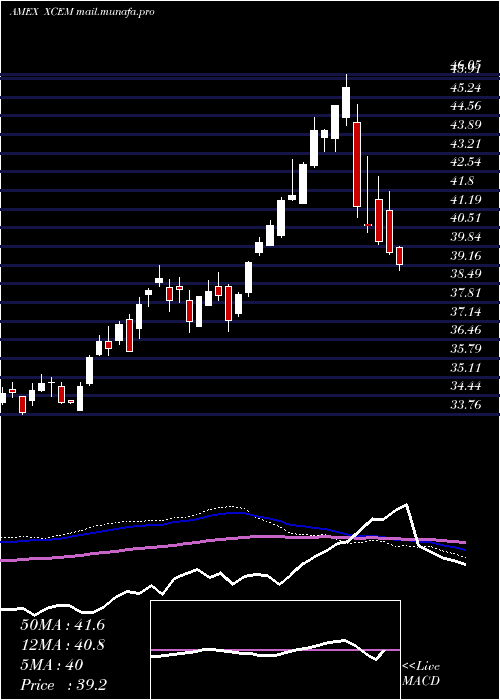500x700 pixels.
Task: Click the 41.8 price axis label
Action: point(462,181)
